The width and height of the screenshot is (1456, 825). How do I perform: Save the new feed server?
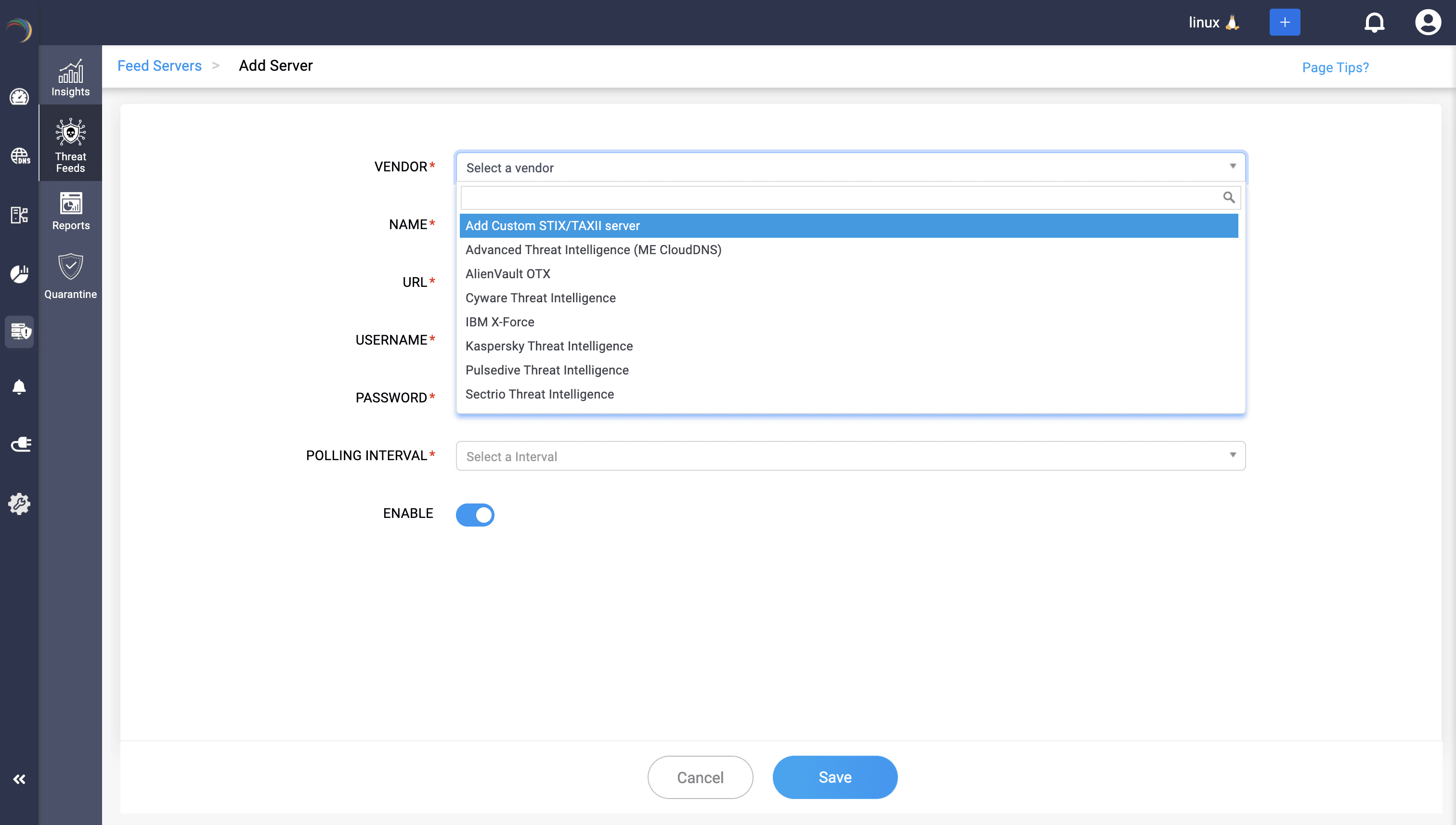tap(834, 777)
